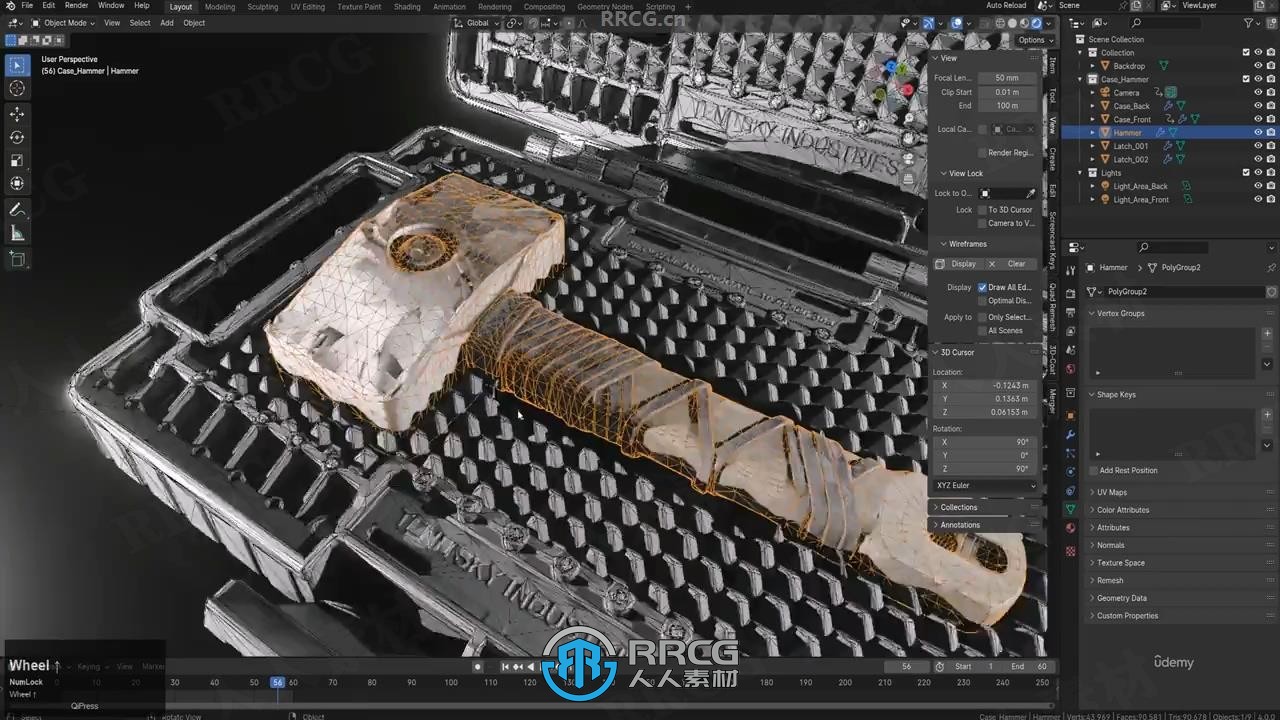Open the Tool properties tab

1070,268
